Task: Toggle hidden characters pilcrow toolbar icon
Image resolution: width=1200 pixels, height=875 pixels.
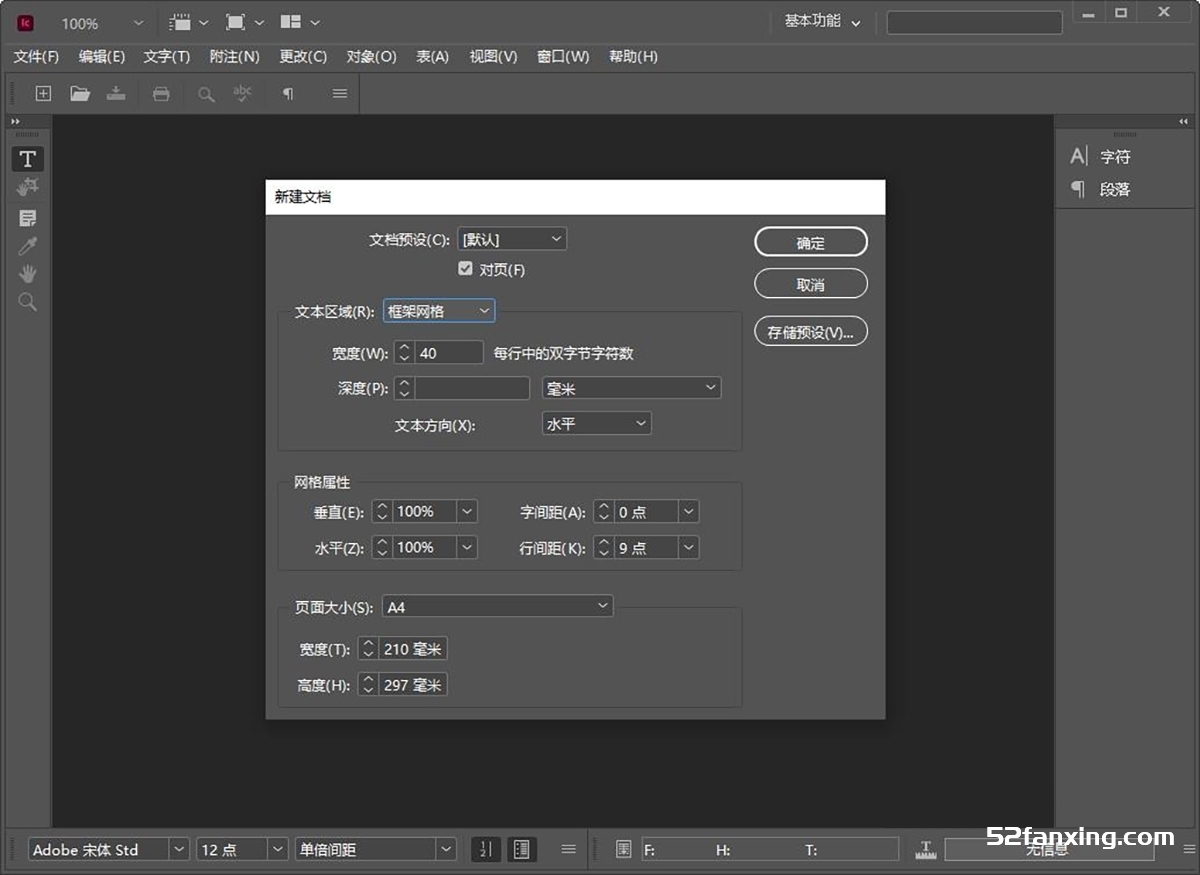Action: [x=288, y=93]
